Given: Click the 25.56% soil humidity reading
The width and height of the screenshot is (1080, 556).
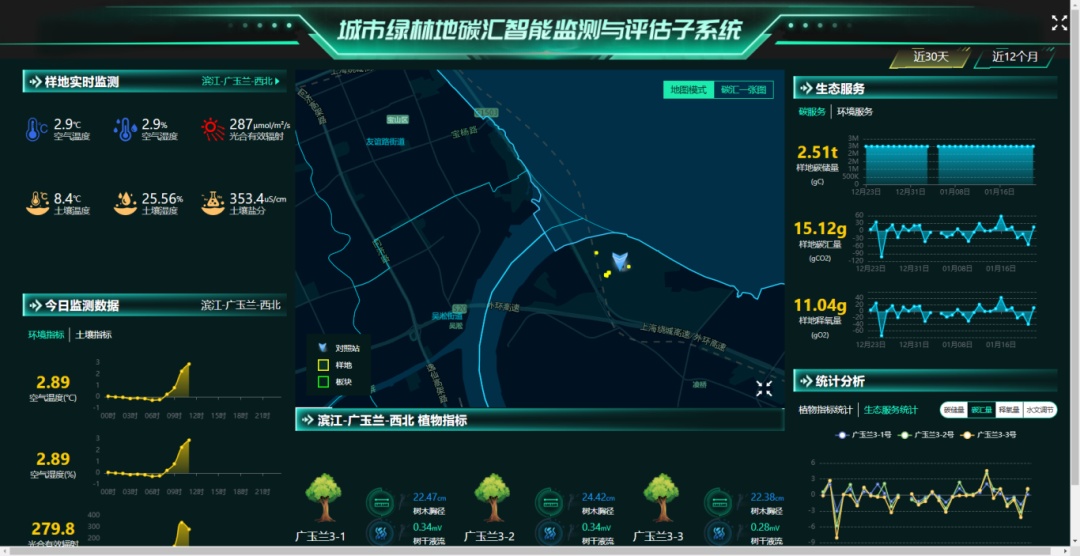Looking at the screenshot, I should [x=163, y=199].
